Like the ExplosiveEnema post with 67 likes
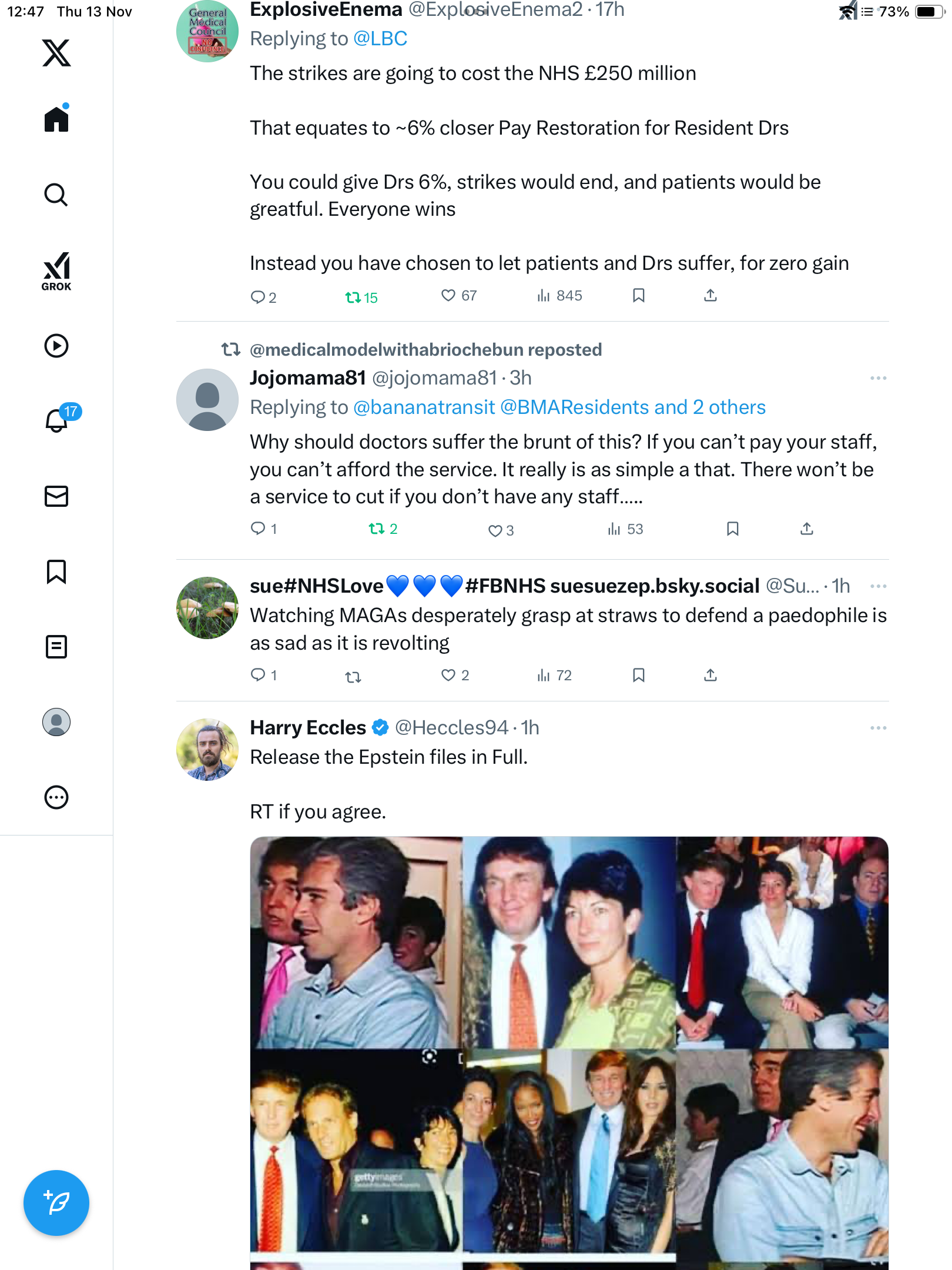Viewport: 952px width, 1270px height. pos(448,295)
